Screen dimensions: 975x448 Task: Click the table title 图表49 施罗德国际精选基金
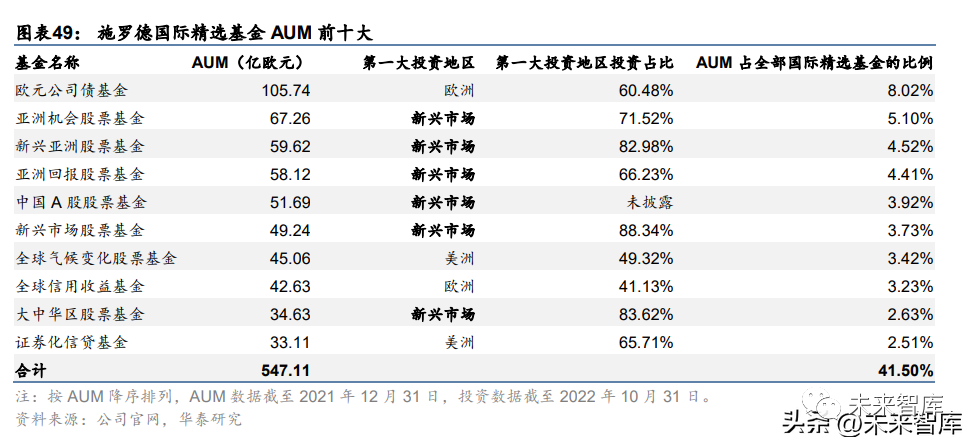[193, 32]
